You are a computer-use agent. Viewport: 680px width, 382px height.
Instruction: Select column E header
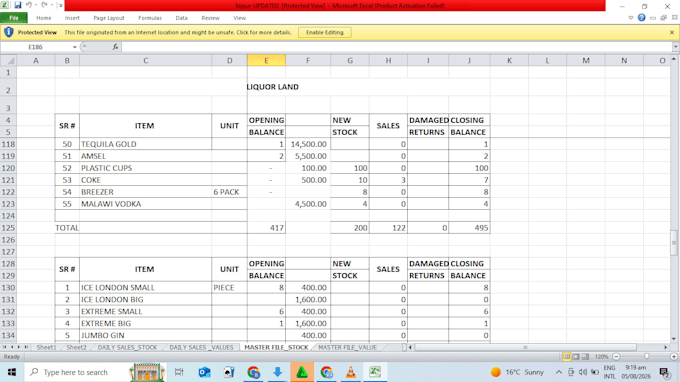[266, 60]
